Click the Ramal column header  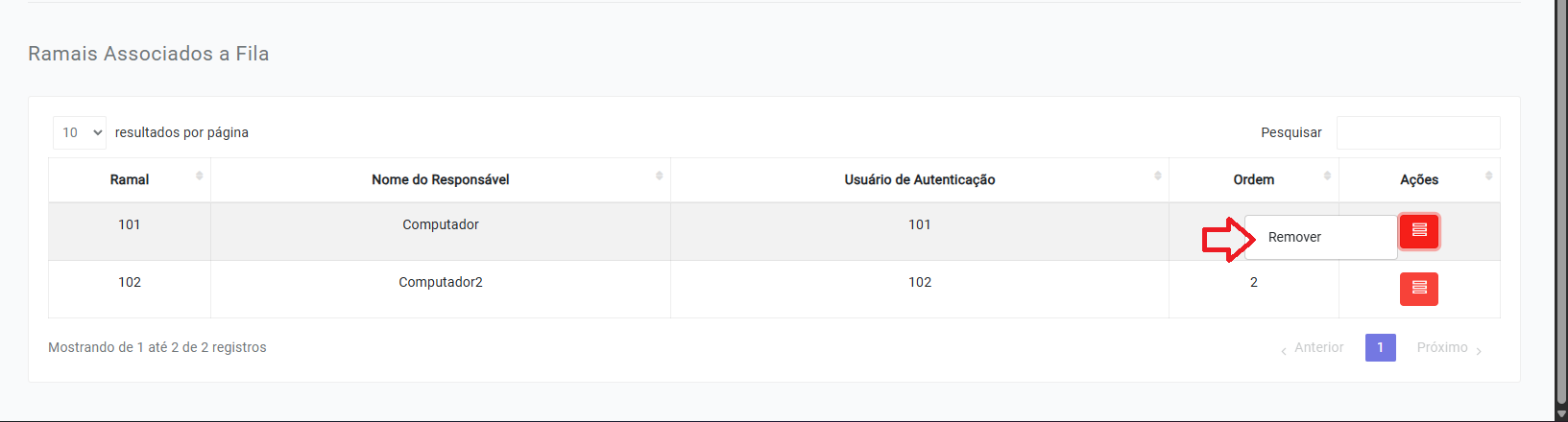130,180
